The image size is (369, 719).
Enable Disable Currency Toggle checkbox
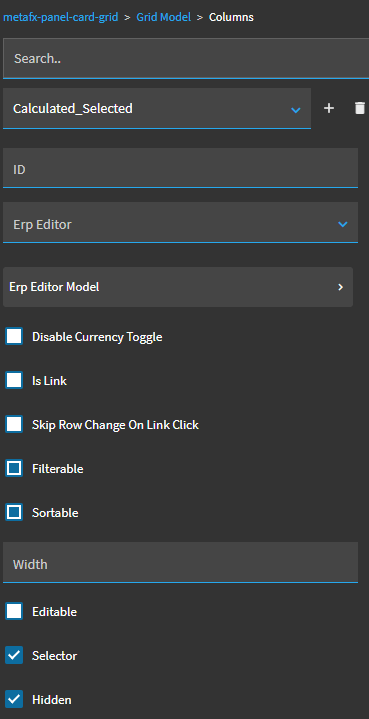click(14, 337)
